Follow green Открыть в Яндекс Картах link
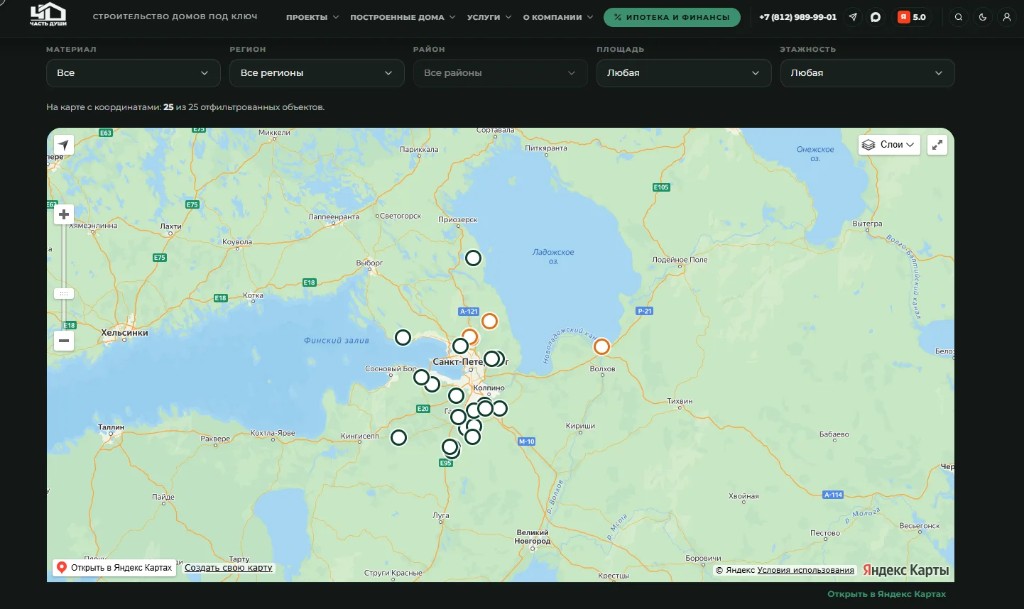This screenshot has height=609, width=1024. [x=886, y=594]
